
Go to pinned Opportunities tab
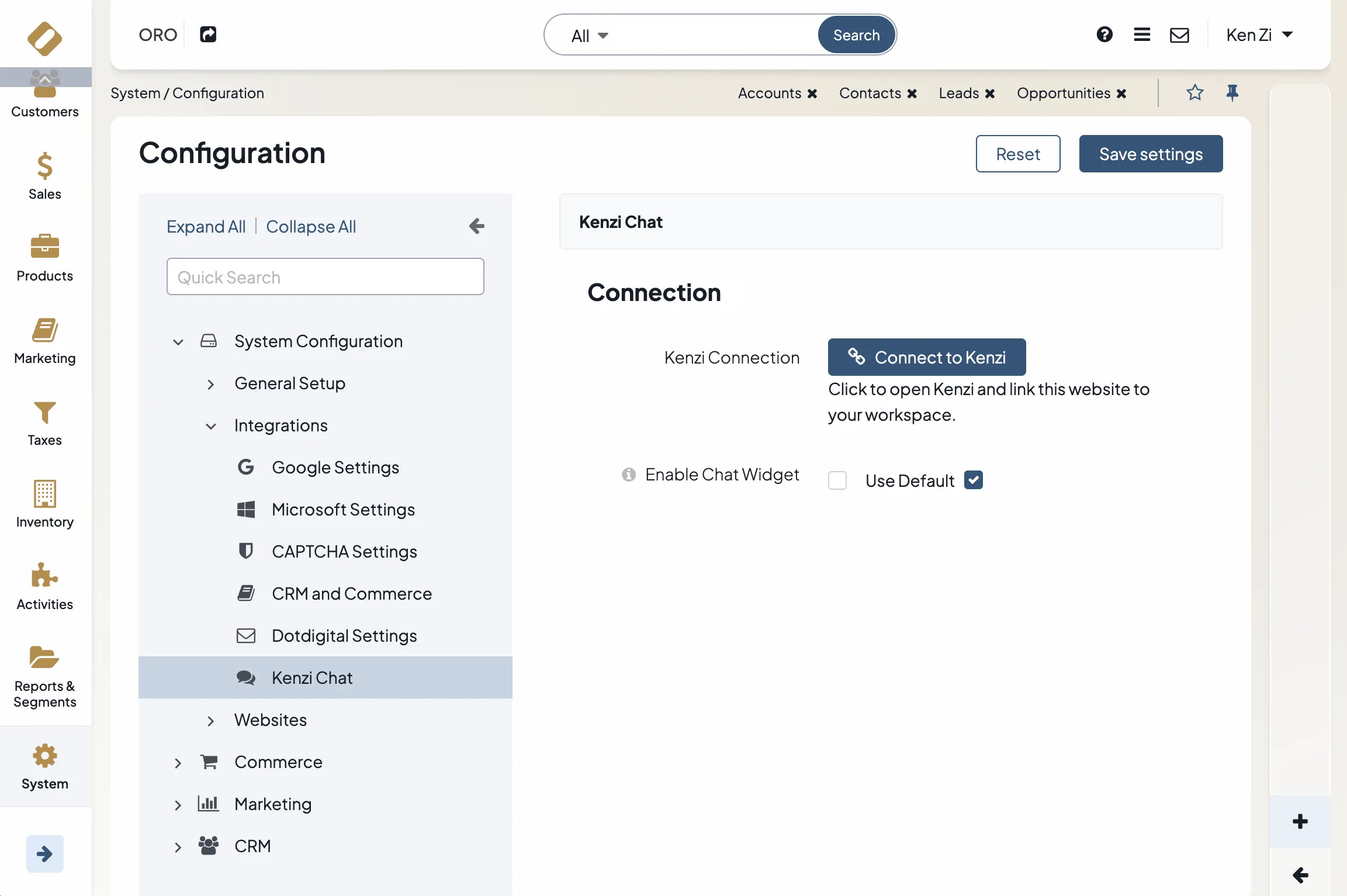1063,93
